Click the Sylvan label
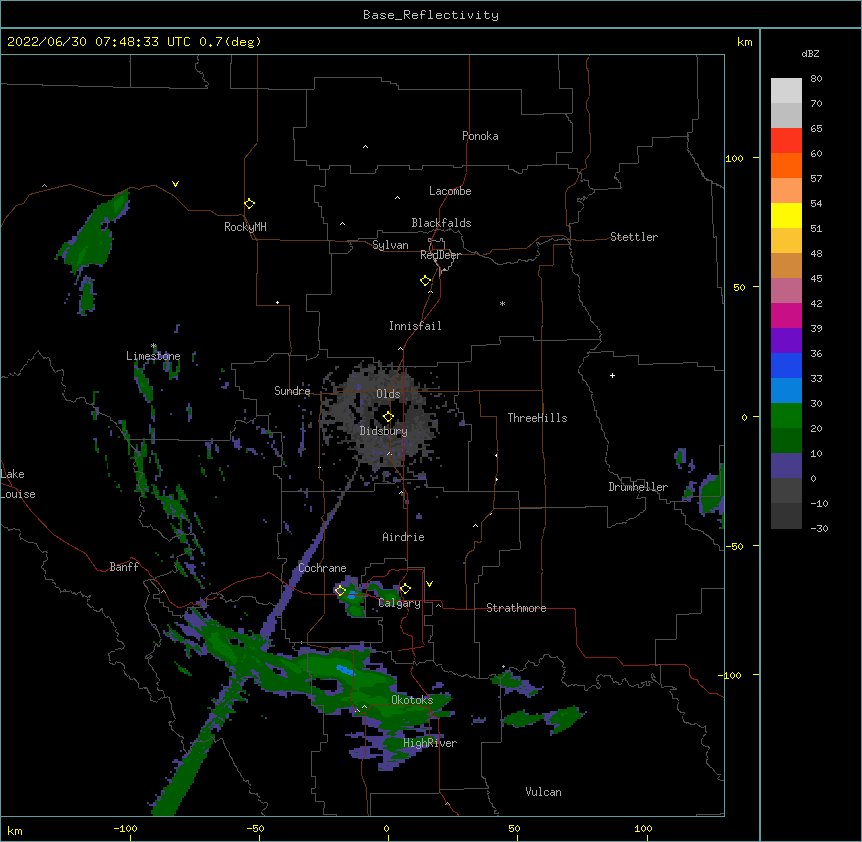Viewport: 862px width, 842px height. pyautogui.click(x=390, y=245)
